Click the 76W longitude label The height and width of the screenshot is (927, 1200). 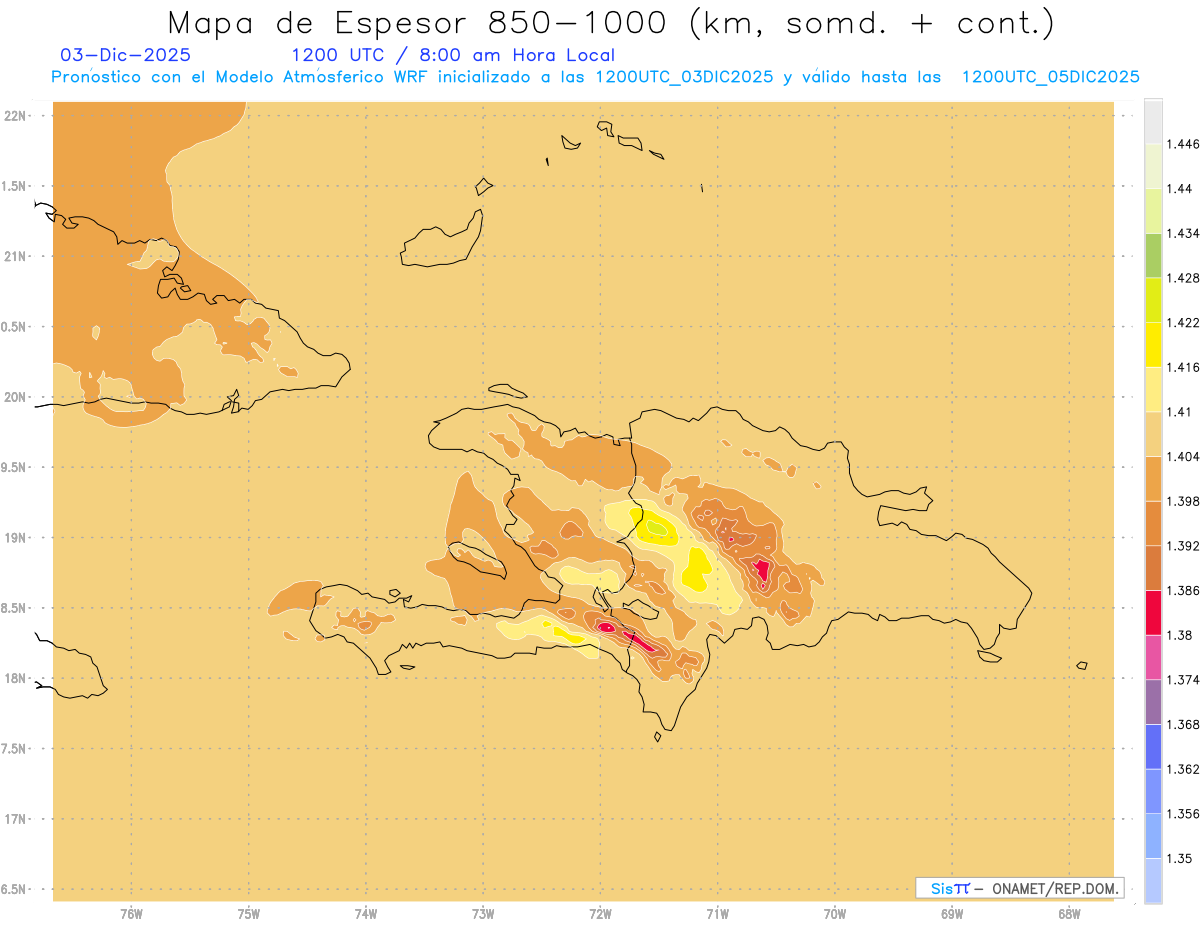(131, 913)
